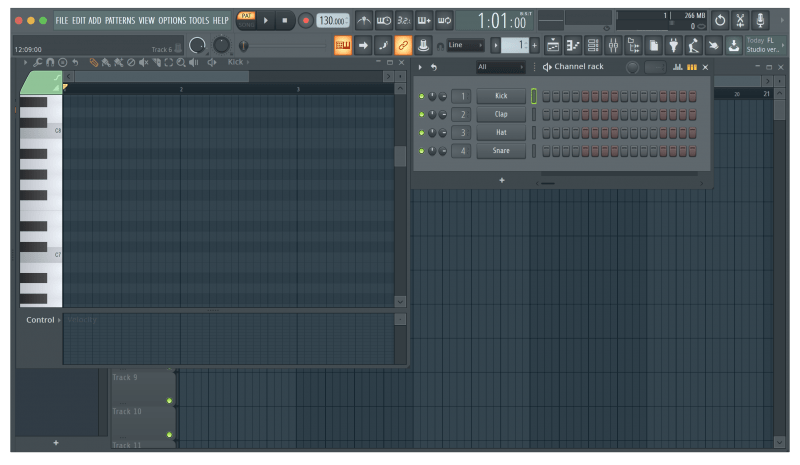Click the touch controller hand icon
Viewport: 800px width, 465px height.
[x=713, y=46]
